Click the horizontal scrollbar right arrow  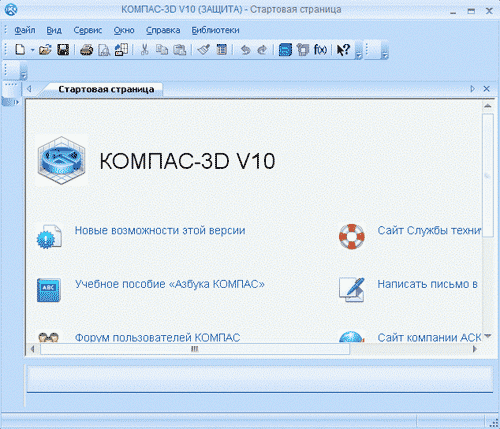tap(475, 349)
